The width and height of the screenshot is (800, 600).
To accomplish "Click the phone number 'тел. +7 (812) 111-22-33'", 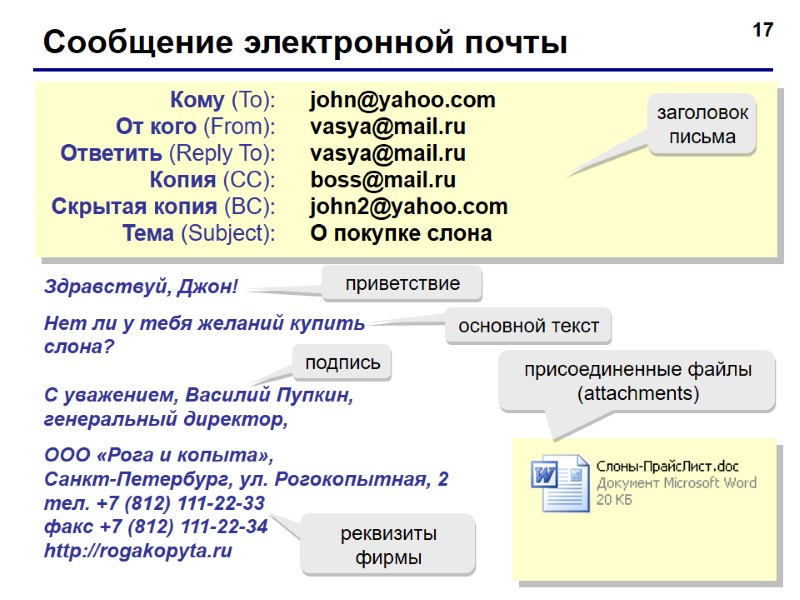I will pyautogui.click(x=155, y=503).
